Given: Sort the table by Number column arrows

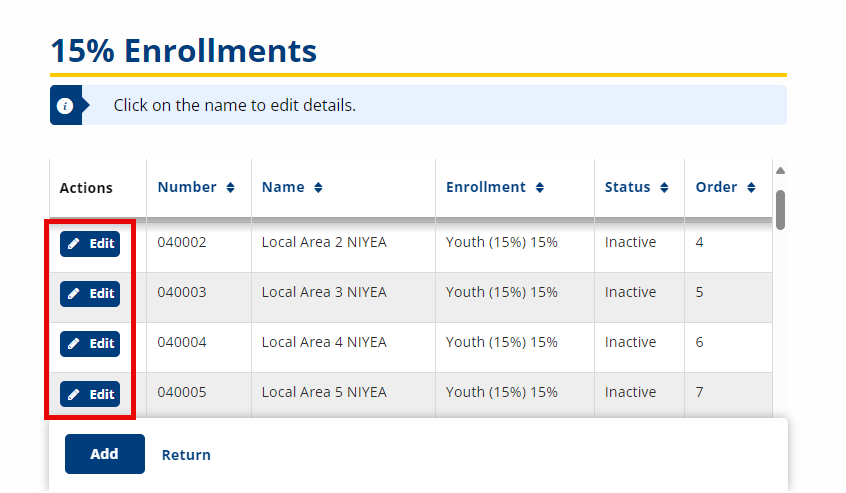Looking at the screenshot, I should 231,188.
